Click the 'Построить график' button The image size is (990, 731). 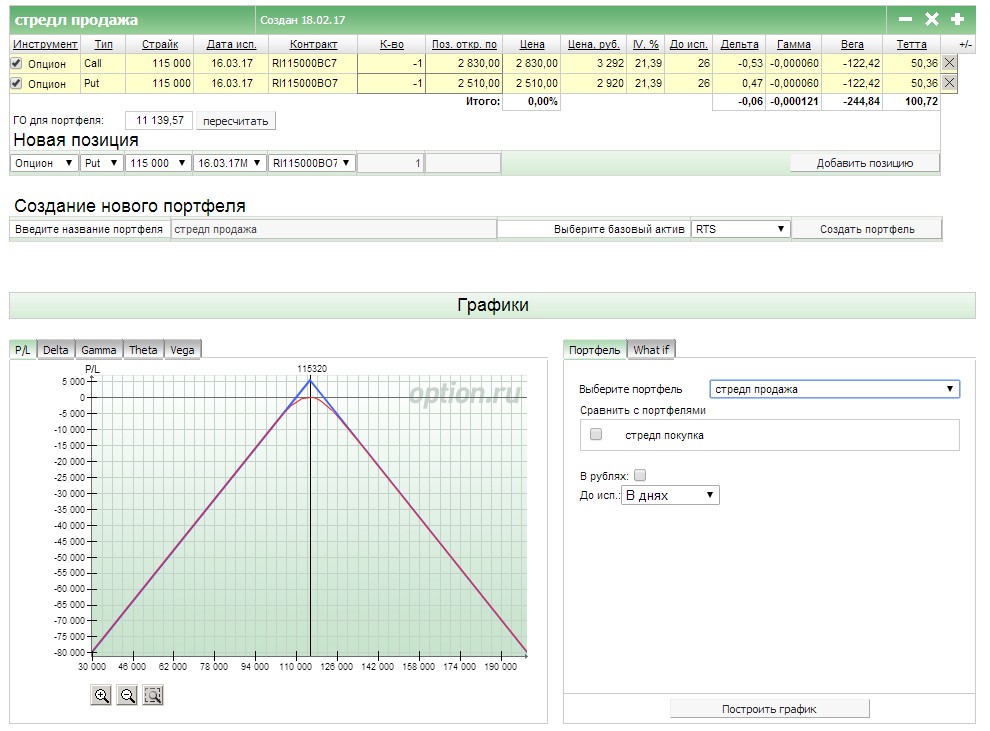(769, 709)
